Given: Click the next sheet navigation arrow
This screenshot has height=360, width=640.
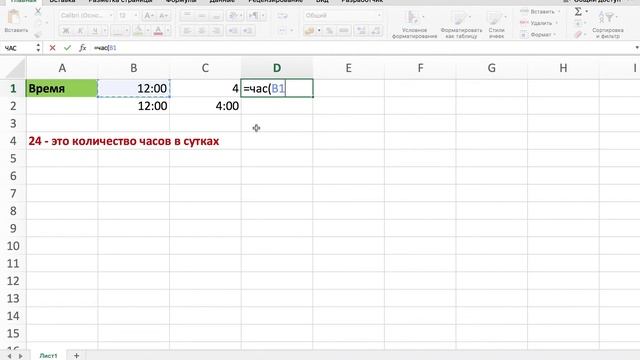Looking at the screenshot, I should pos(20,356).
